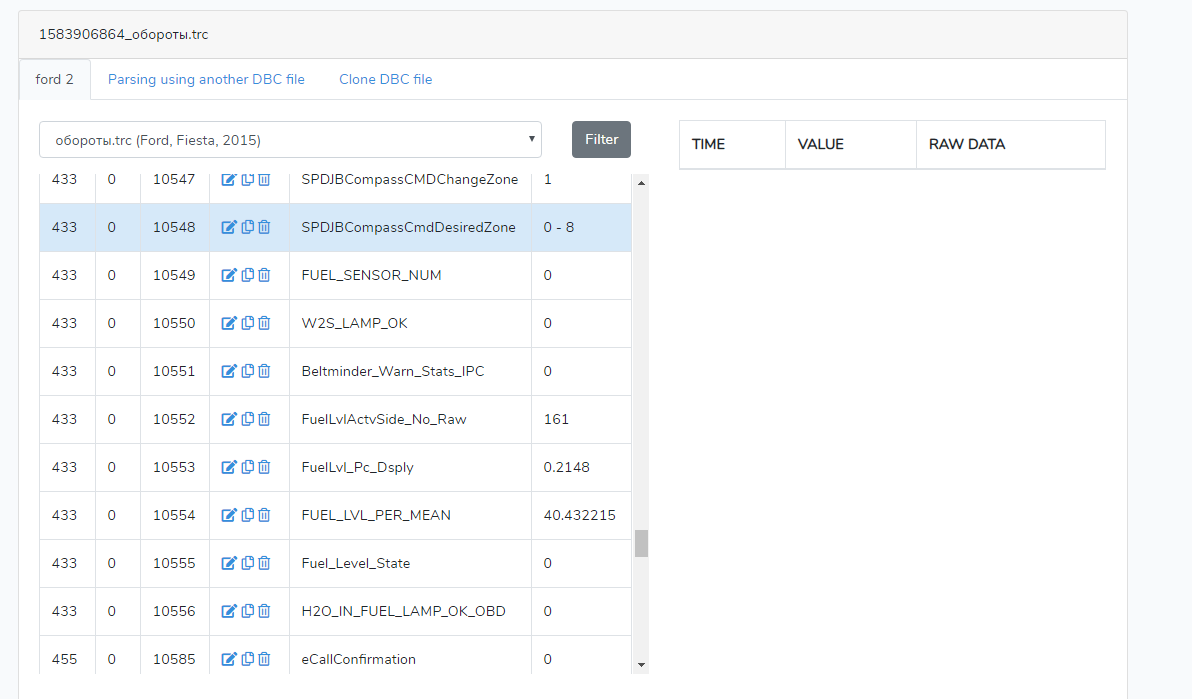Edit the SPDJBCompassCmdDesiredZone signal
Image resolution: width=1192 pixels, height=699 pixels.
[228, 227]
